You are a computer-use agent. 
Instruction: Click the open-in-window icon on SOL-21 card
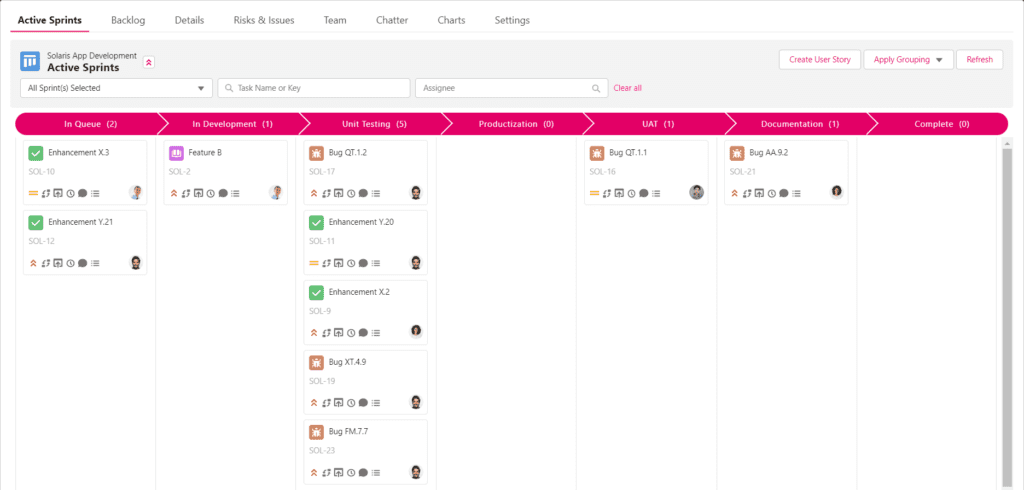tap(758, 193)
